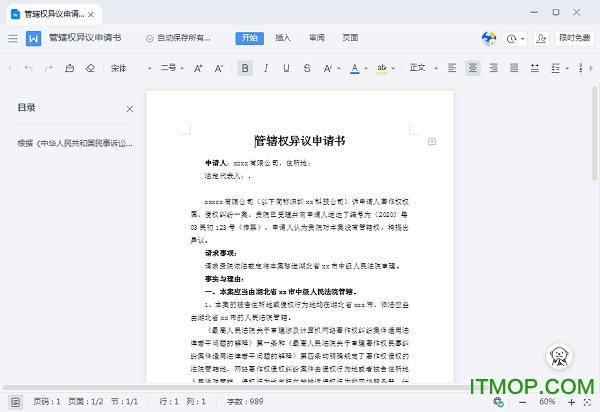Screen dimensions: 600x412
Task: Open the assistant mascot floating button
Action: coord(559,356)
